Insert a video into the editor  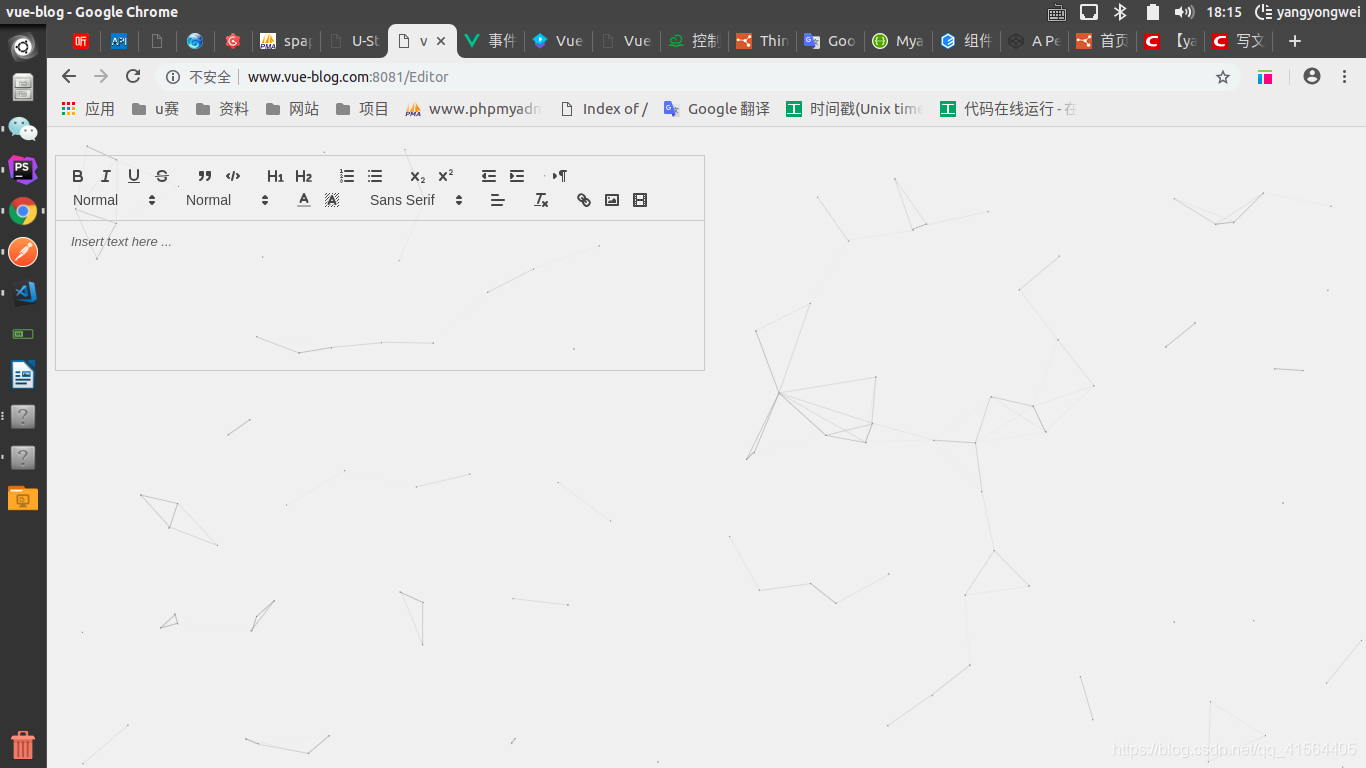tap(640, 200)
